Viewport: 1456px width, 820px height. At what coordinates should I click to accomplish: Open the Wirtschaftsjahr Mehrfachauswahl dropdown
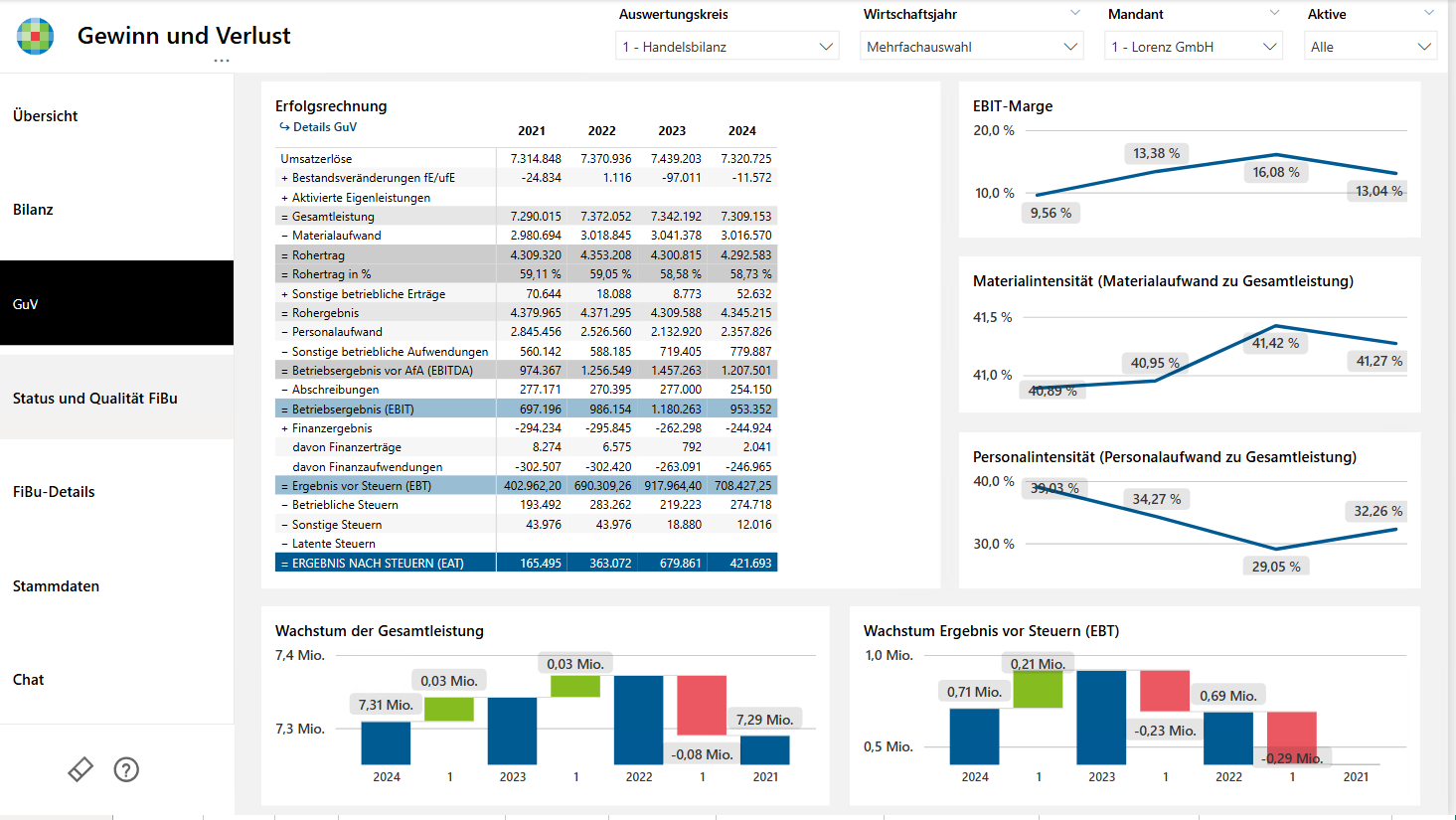[972, 47]
